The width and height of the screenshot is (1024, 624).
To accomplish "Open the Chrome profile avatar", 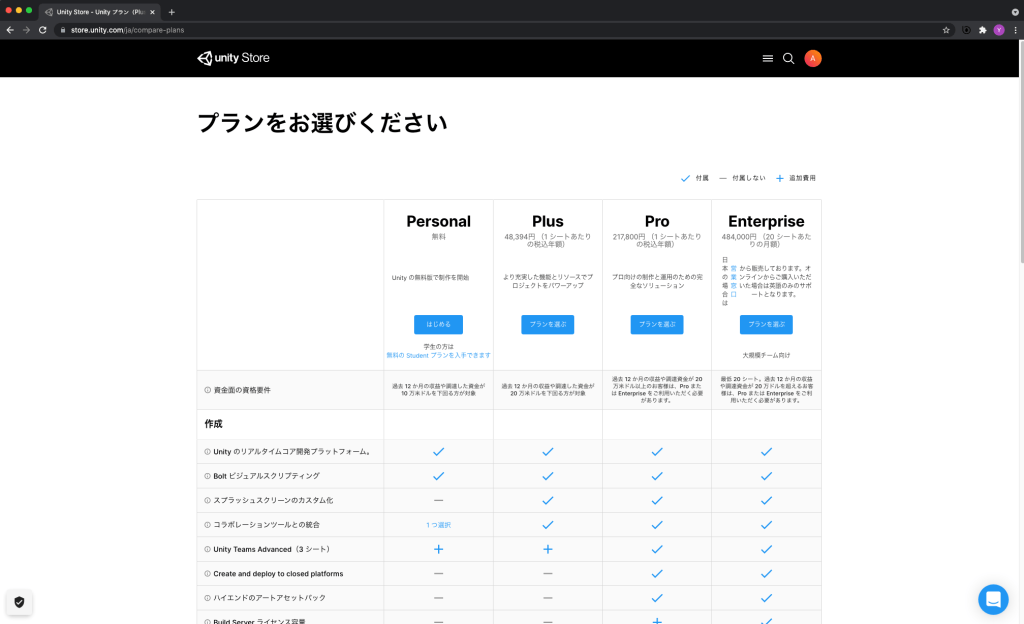I will (999, 30).
